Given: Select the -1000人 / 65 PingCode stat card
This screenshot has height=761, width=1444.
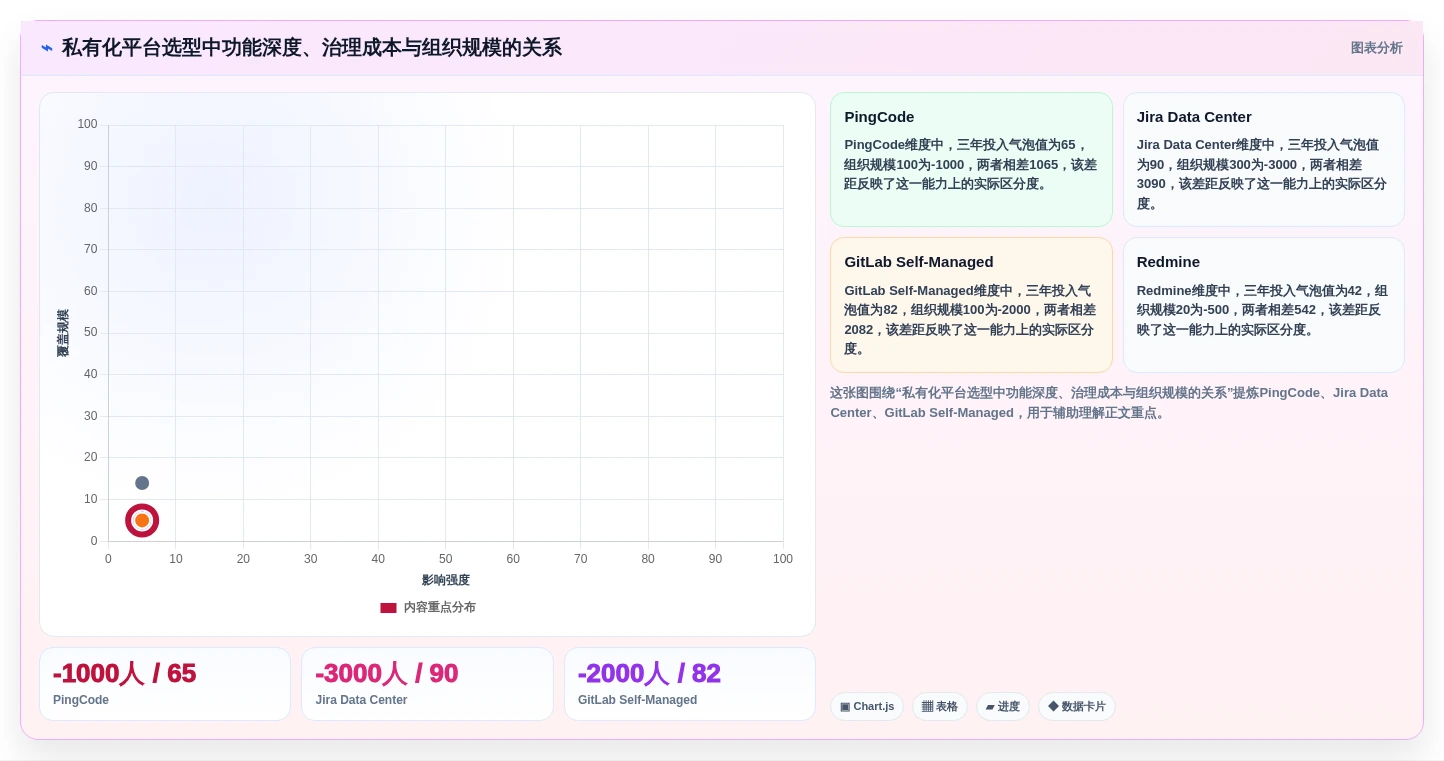Looking at the screenshot, I should coord(165,684).
